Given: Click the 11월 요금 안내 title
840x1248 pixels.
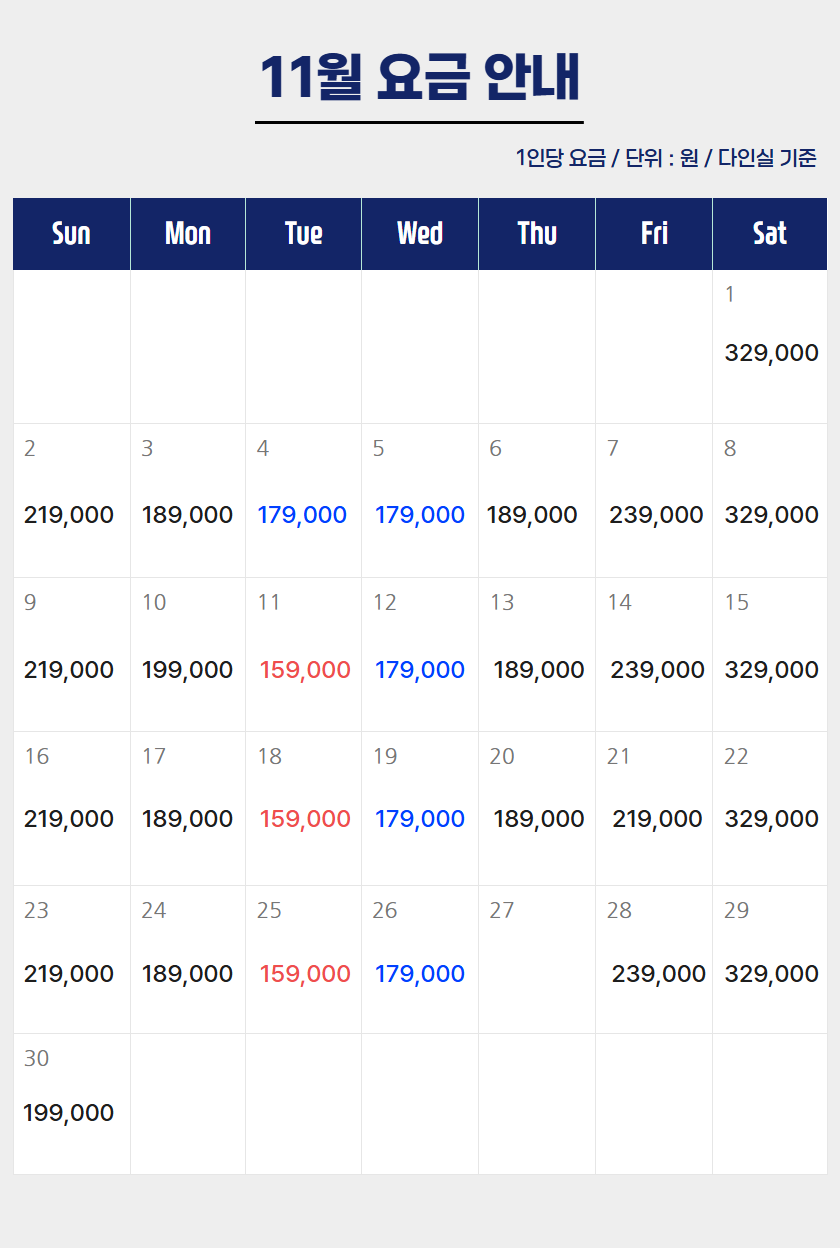Looking at the screenshot, I should point(420,77).
